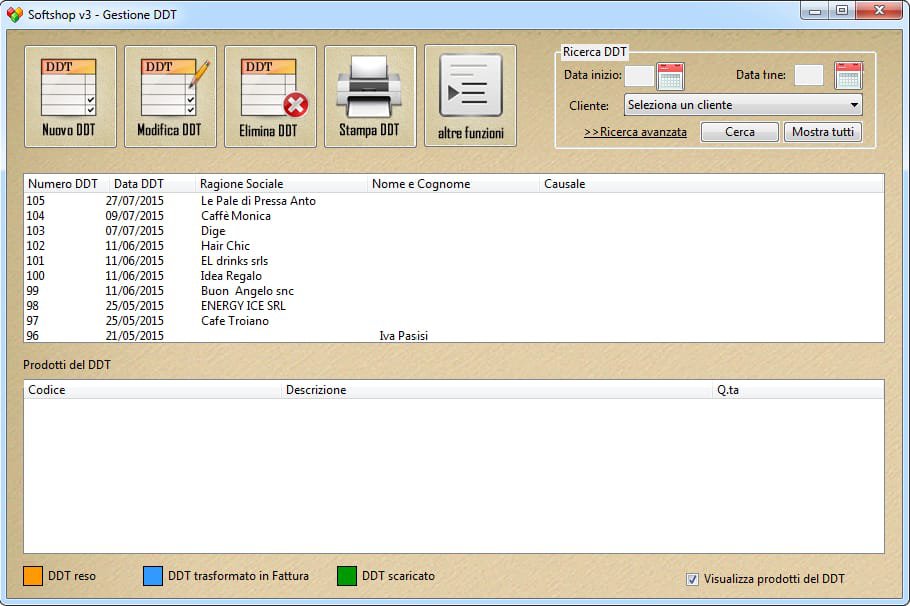
Task: Sort by the Numero DDT column header
Action: (63, 184)
